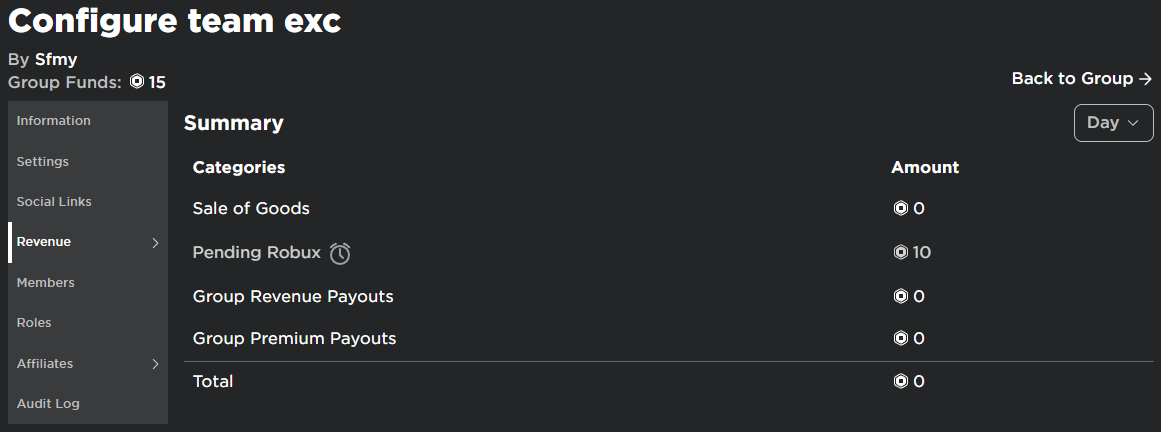The image size is (1161, 432).
Task: Open the Day time period dropdown
Action: 1114,123
